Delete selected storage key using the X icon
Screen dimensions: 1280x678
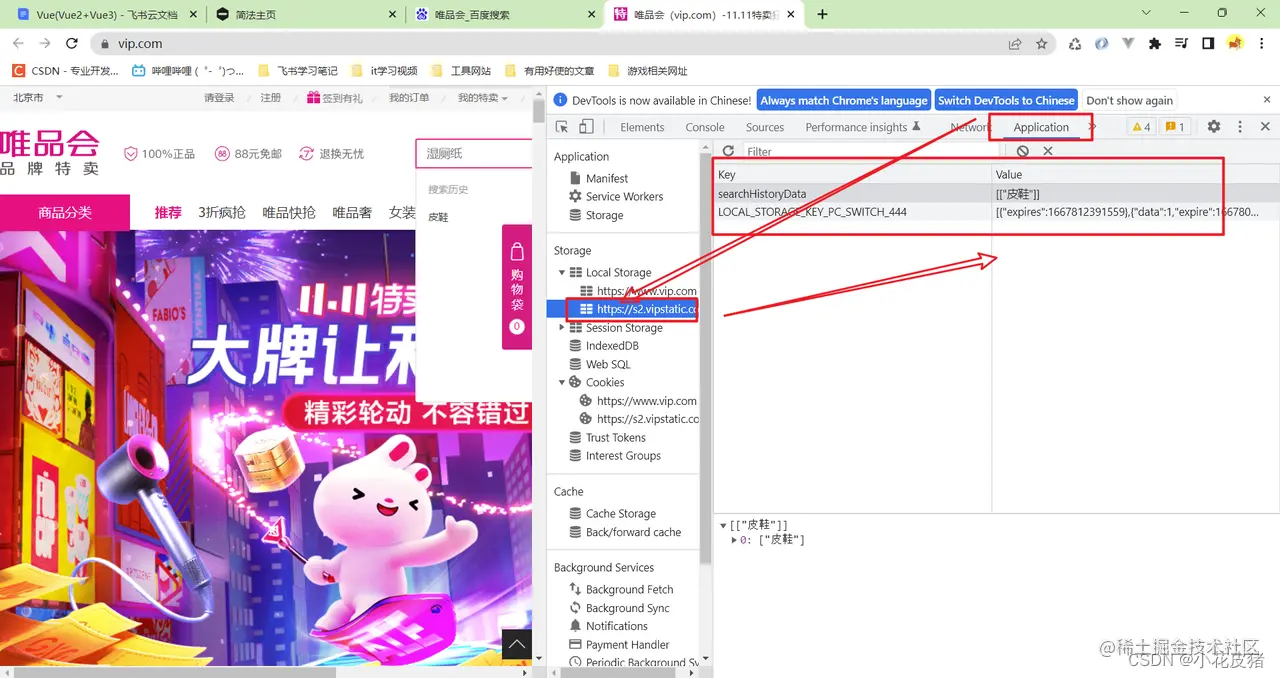pyautogui.click(x=1047, y=151)
